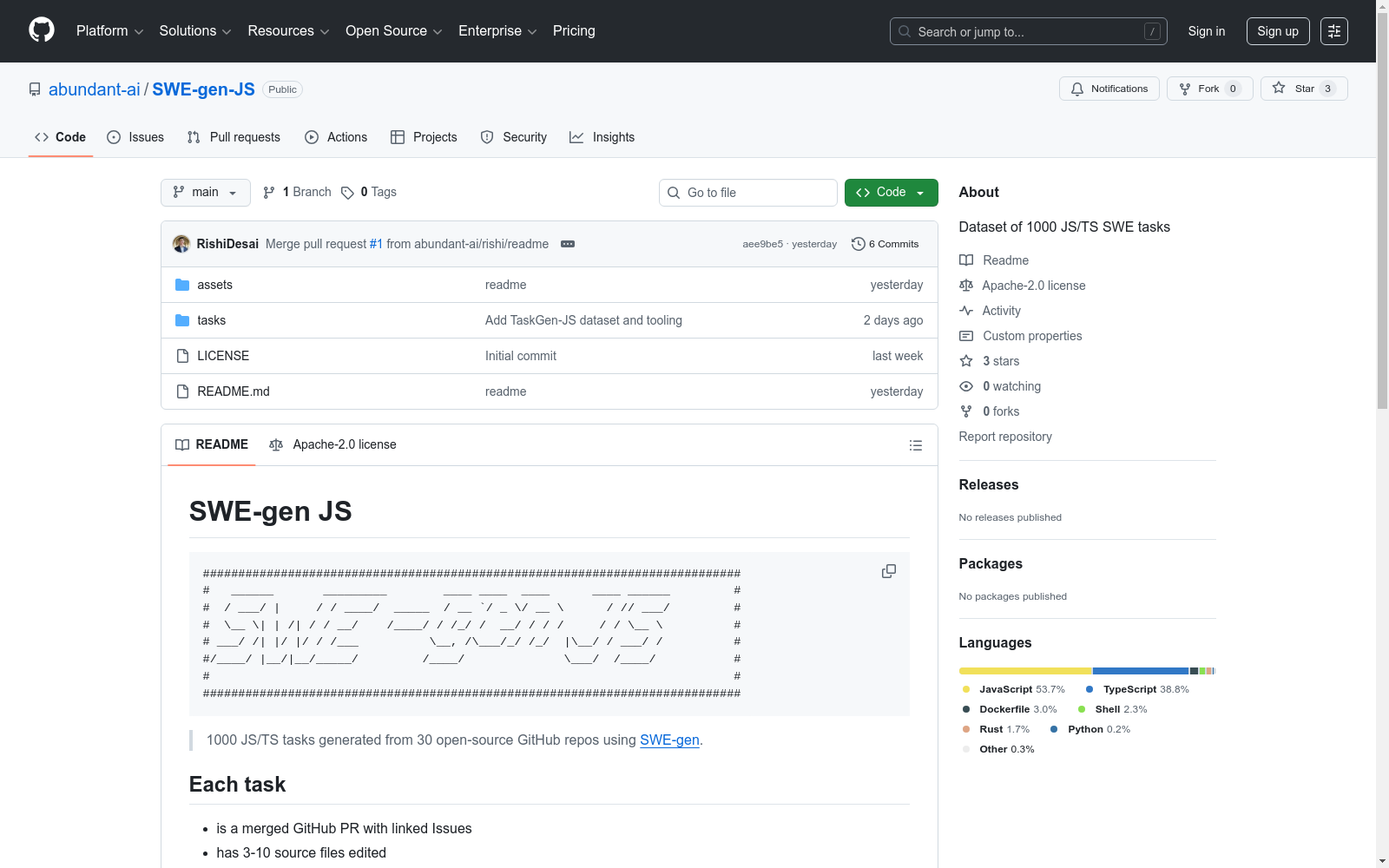
Task: Expand the Resources menu
Action: pyautogui.click(x=288, y=31)
